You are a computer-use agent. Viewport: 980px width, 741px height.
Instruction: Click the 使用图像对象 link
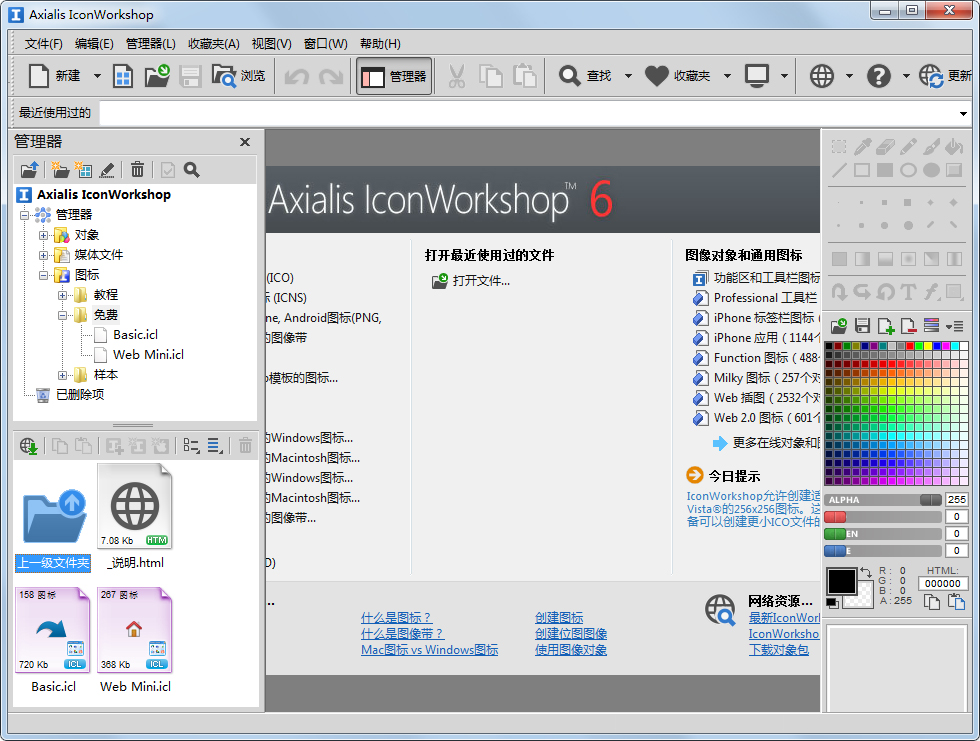[x=571, y=650]
